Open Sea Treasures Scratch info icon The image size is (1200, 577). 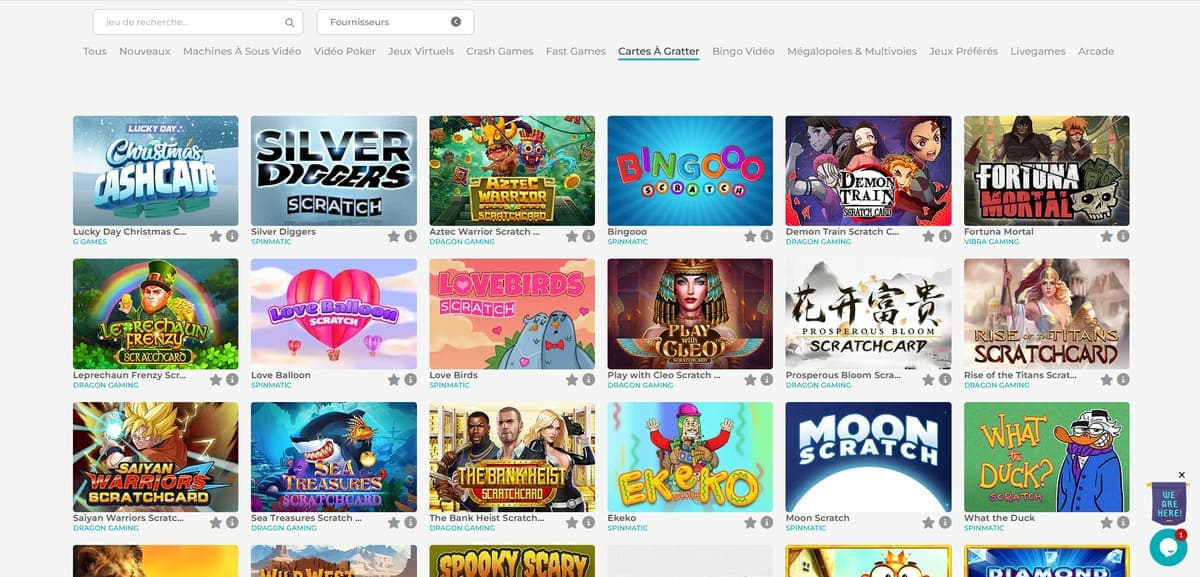click(410, 523)
